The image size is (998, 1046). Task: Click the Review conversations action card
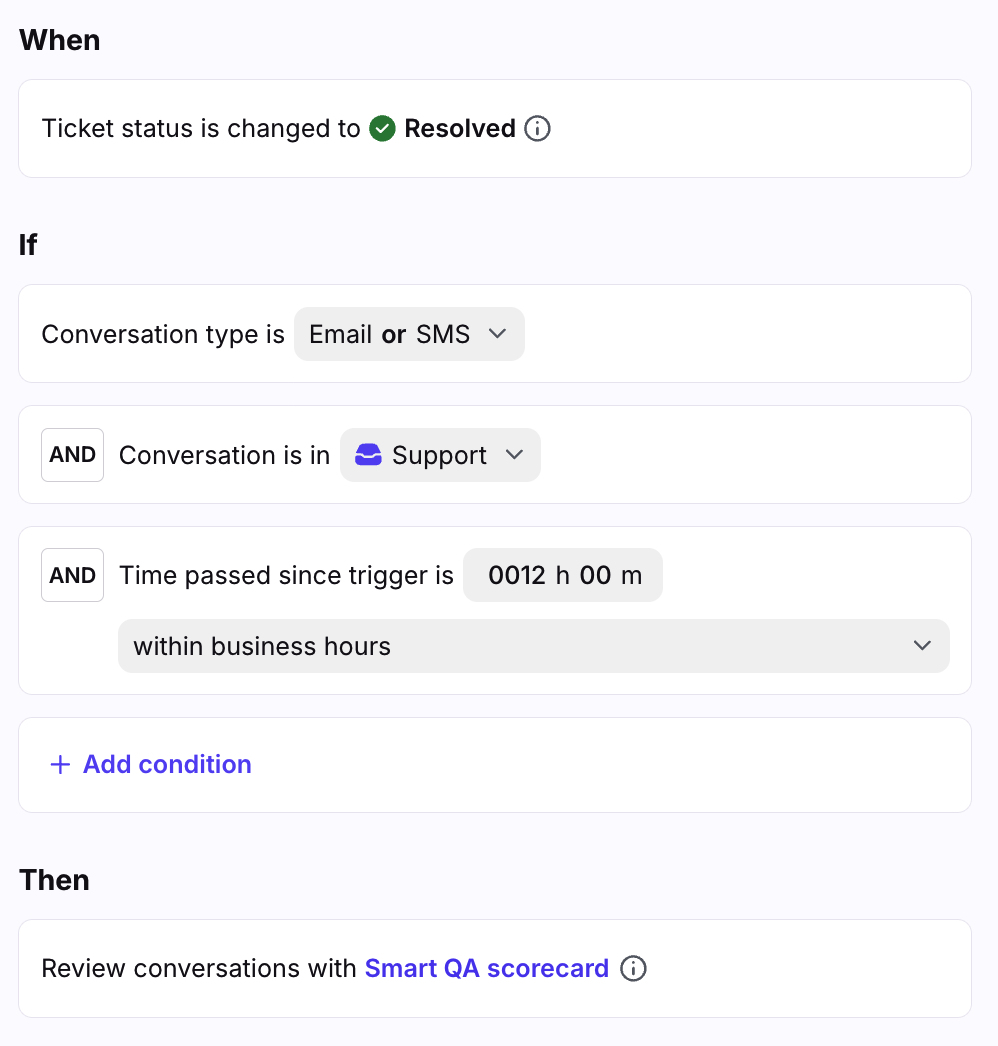[495, 969]
